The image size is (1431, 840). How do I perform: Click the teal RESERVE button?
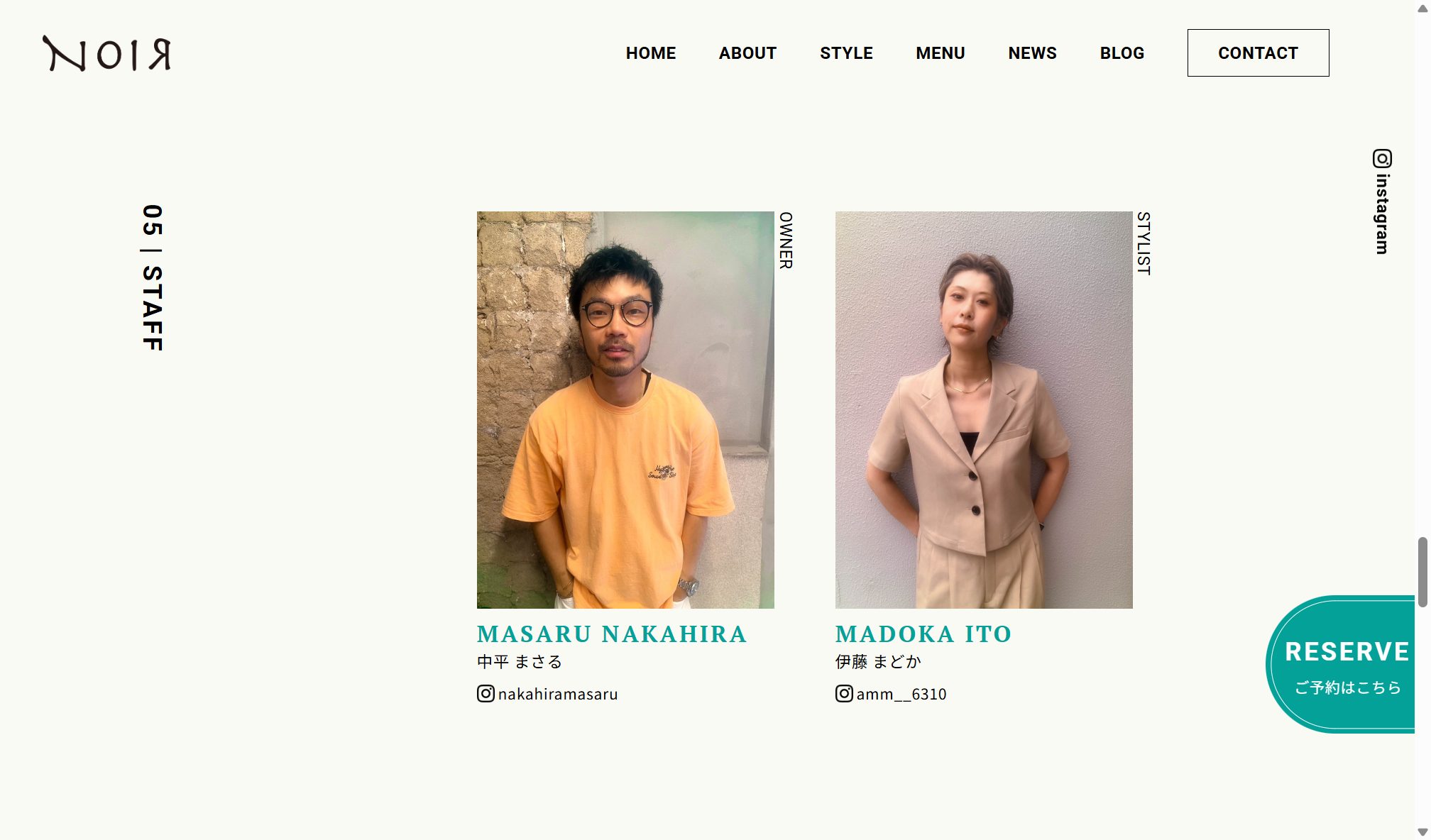pyautogui.click(x=1341, y=664)
